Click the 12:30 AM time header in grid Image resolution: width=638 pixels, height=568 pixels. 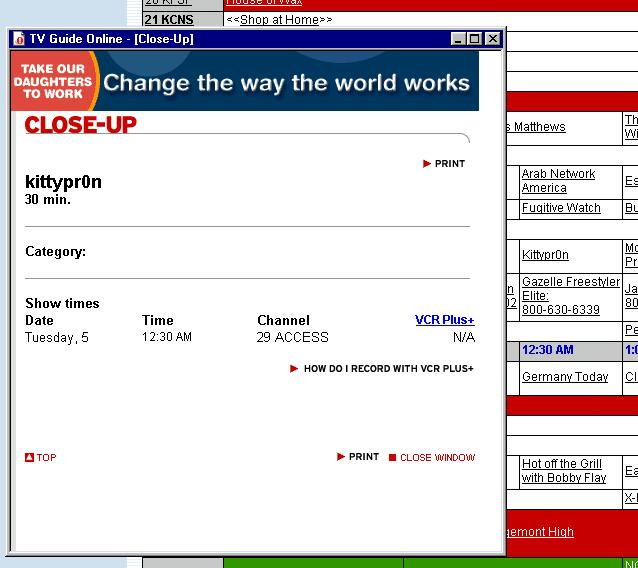pyautogui.click(x=548, y=350)
